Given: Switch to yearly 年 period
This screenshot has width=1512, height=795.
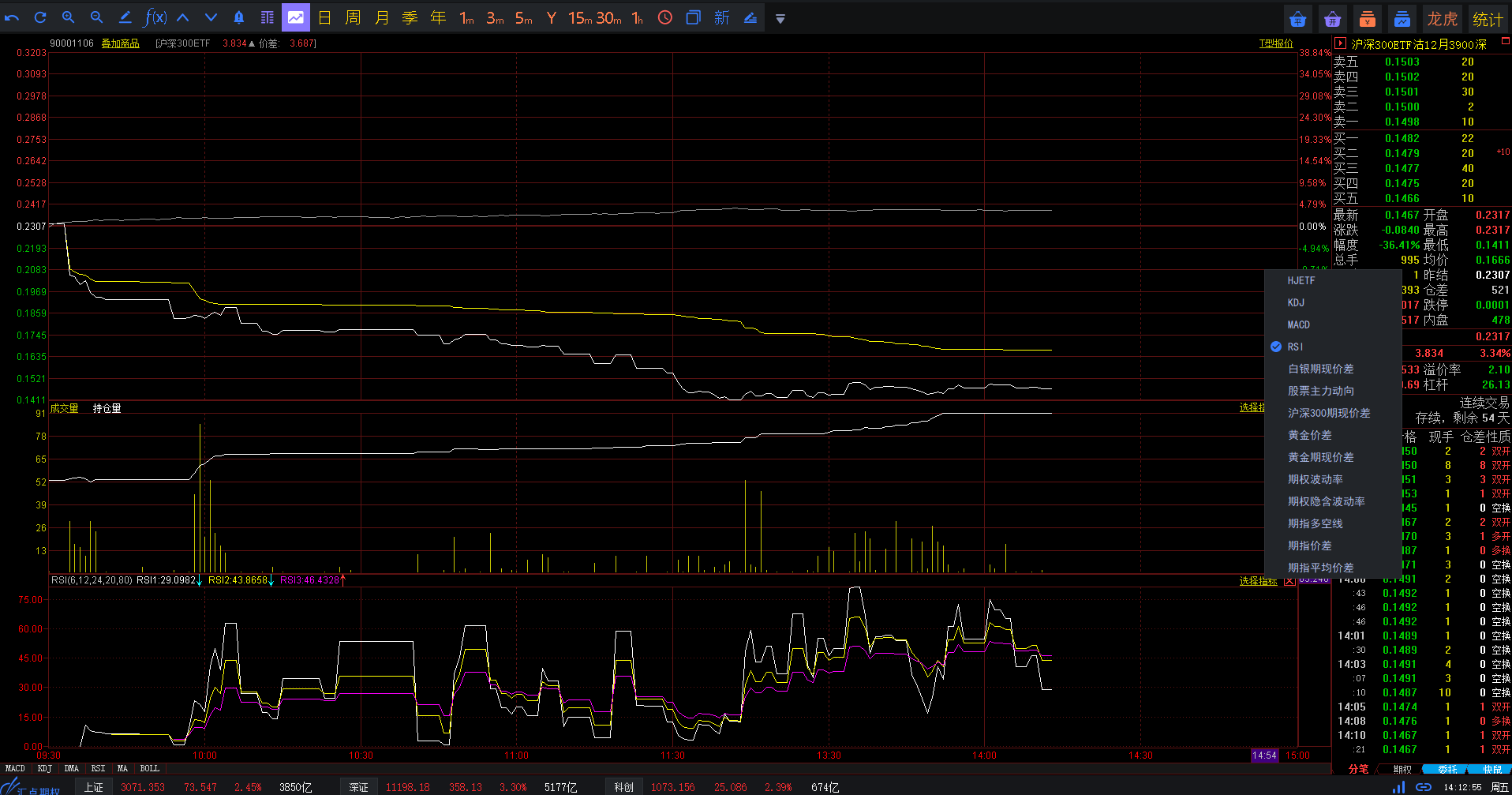Looking at the screenshot, I should (x=438, y=17).
